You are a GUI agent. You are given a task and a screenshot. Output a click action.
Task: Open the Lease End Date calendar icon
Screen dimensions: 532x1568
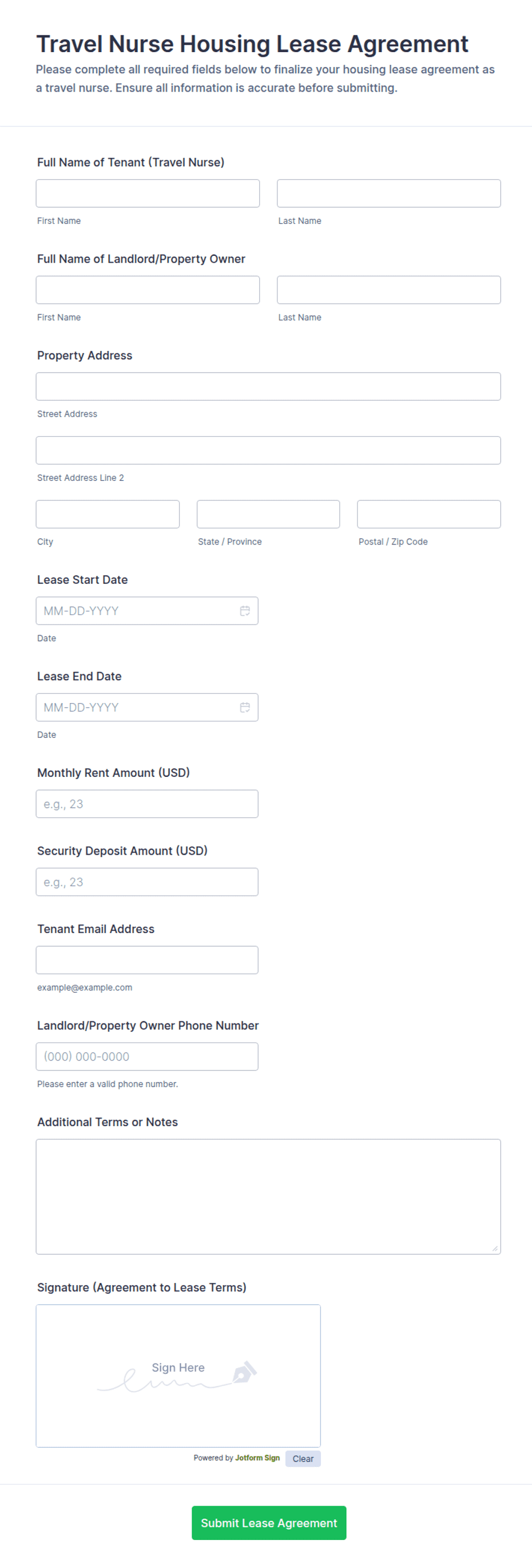pyautogui.click(x=245, y=708)
